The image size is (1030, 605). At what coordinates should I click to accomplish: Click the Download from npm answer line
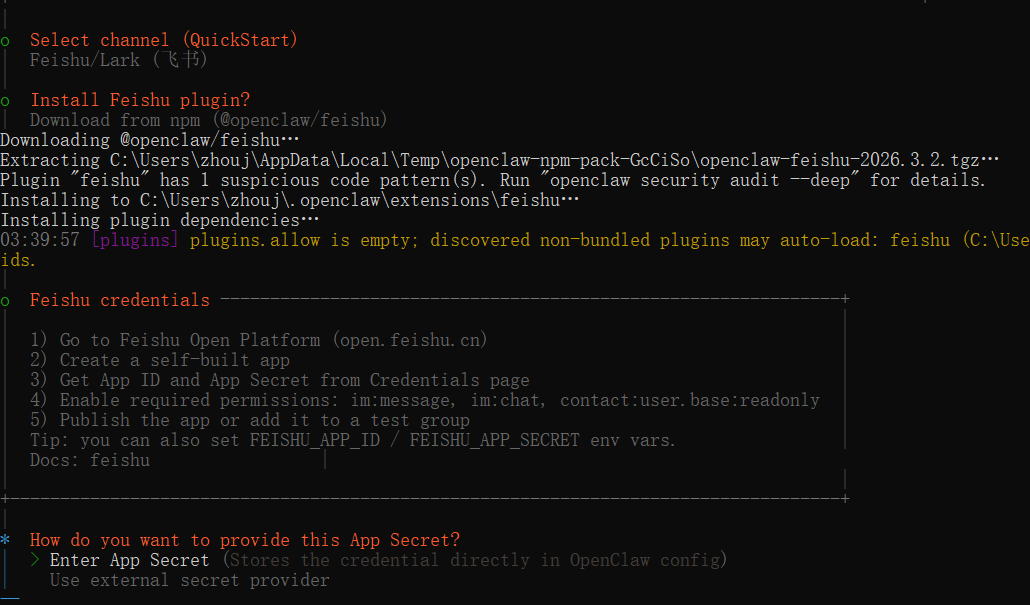tap(208, 120)
